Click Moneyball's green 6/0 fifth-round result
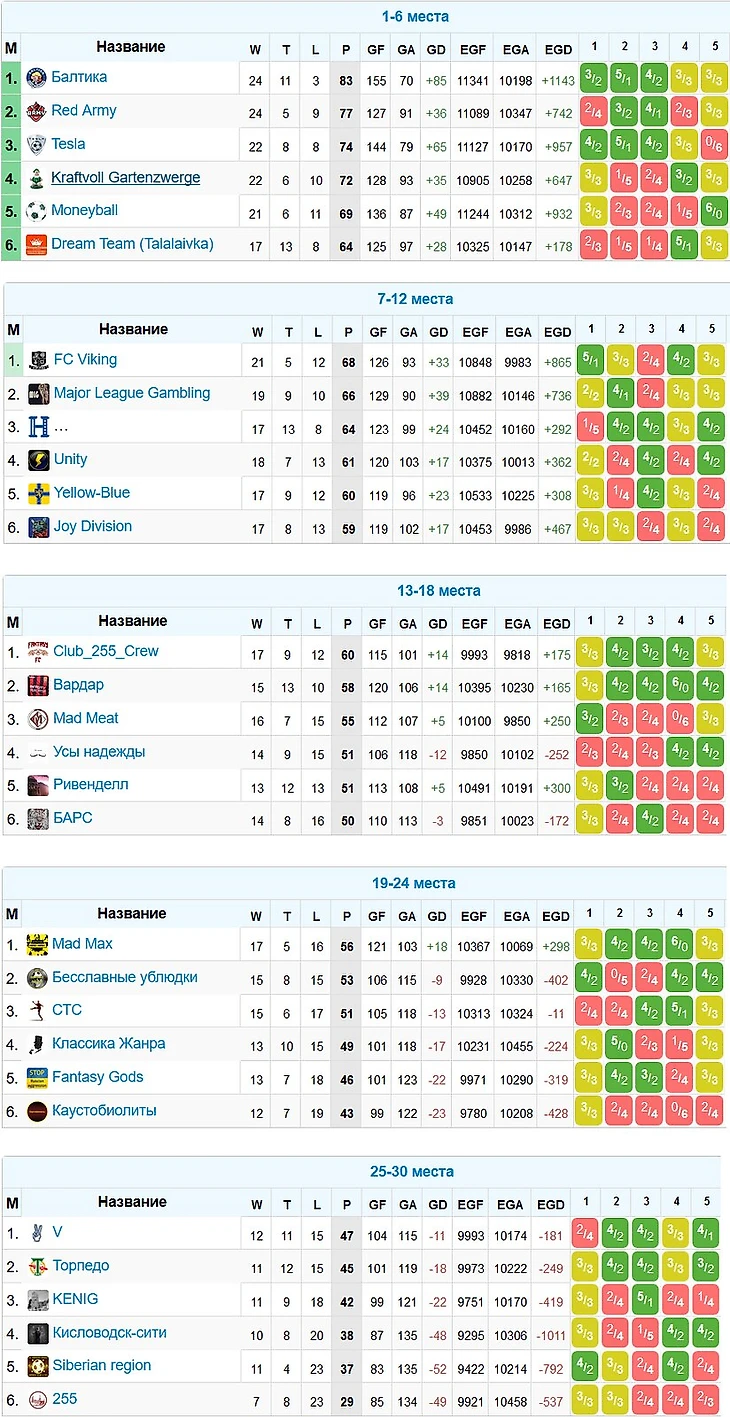 [714, 211]
